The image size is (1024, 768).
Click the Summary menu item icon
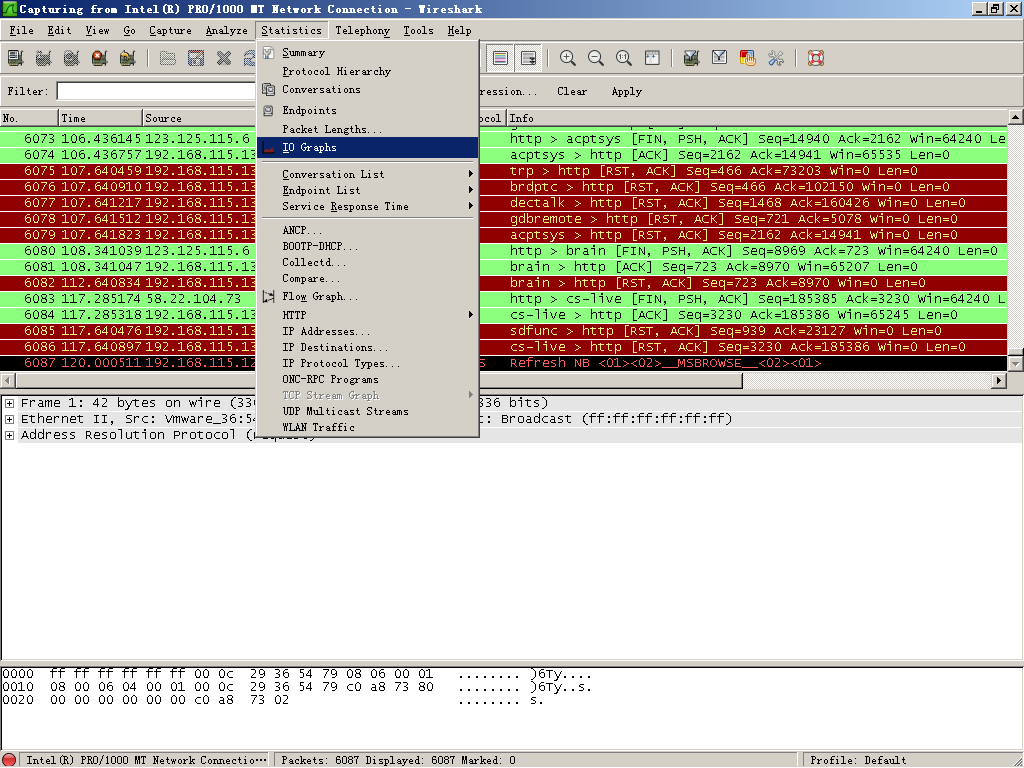click(268, 53)
